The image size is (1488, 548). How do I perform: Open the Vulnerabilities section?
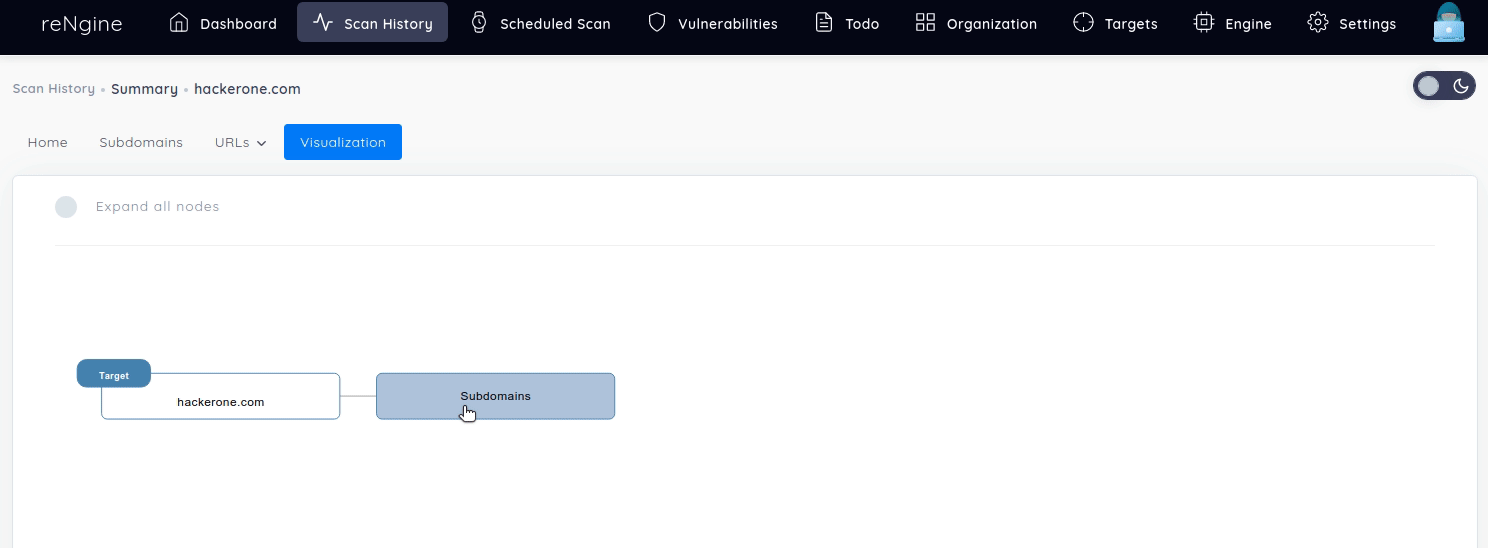712,23
